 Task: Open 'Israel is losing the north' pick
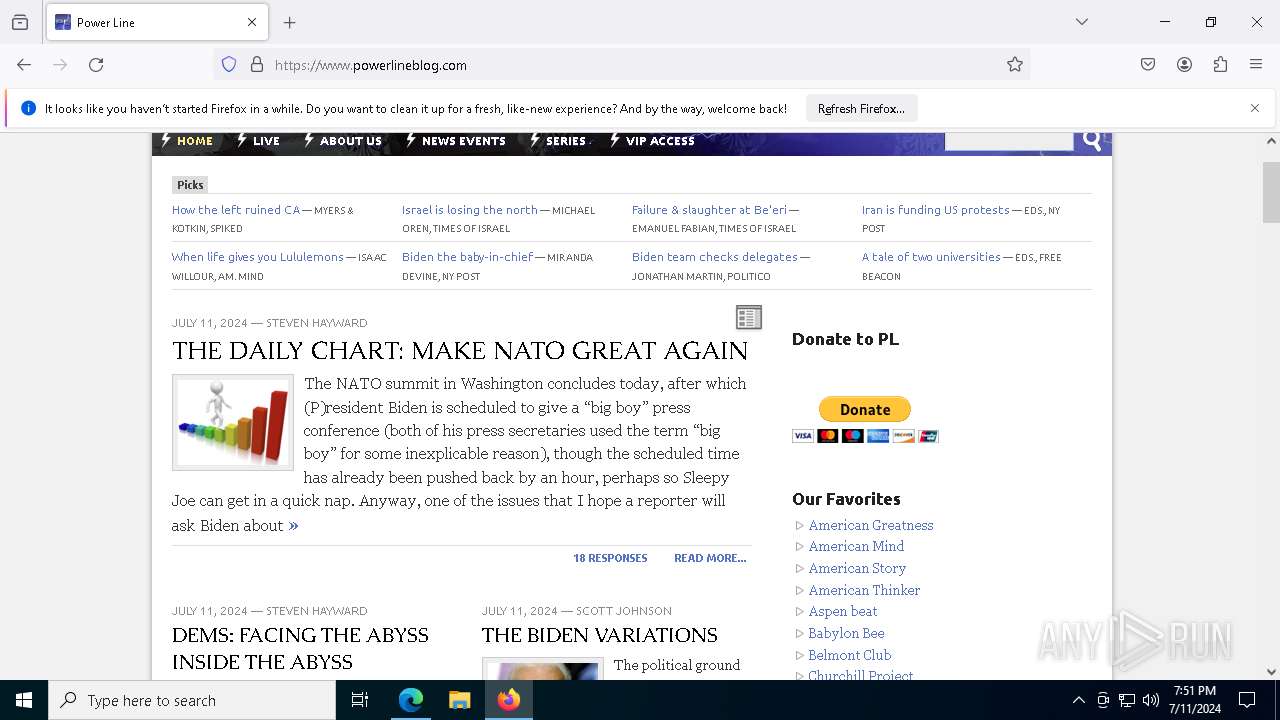pos(470,210)
